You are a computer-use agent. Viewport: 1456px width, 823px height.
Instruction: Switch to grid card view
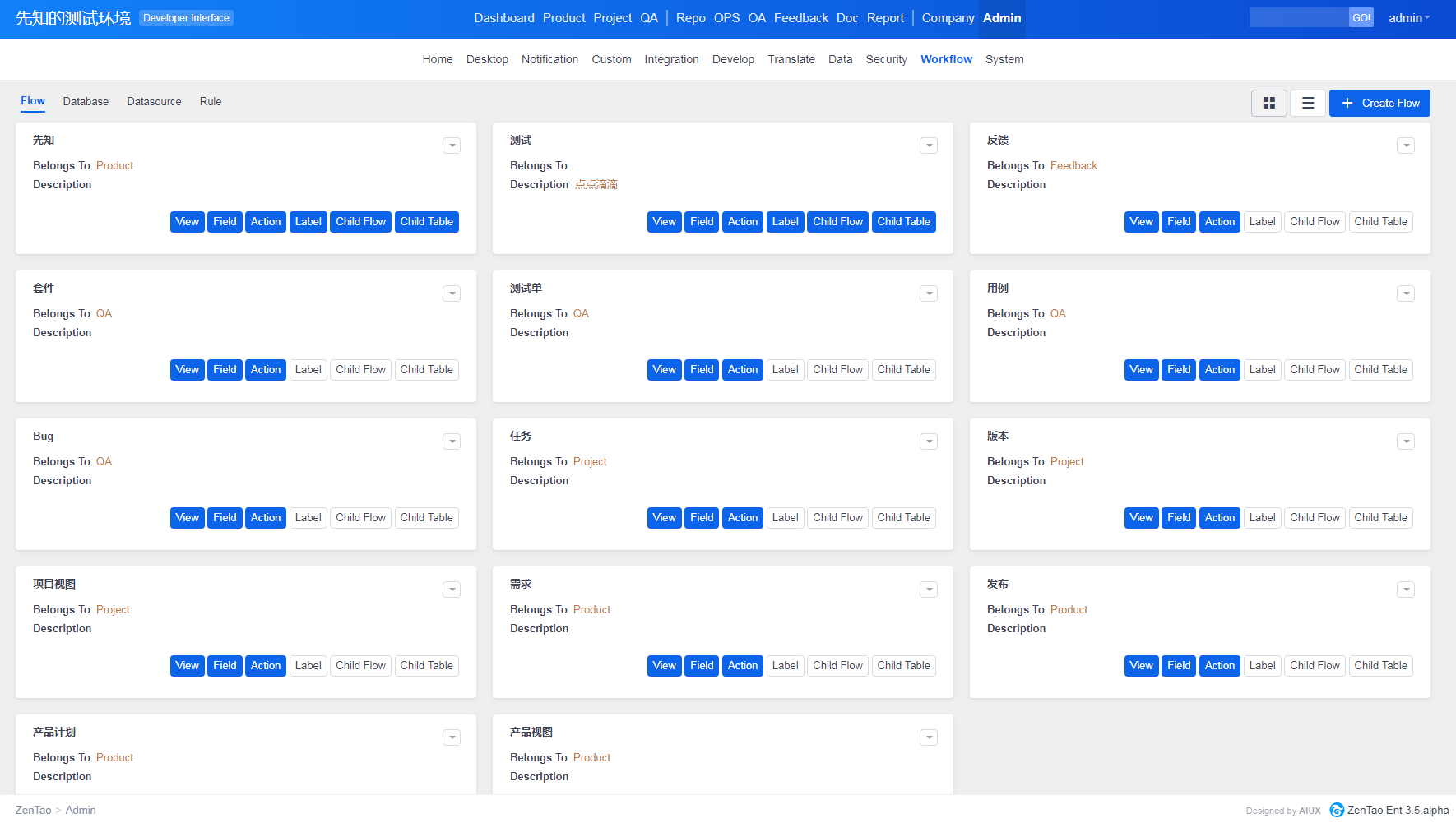[x=1268, y=103]
